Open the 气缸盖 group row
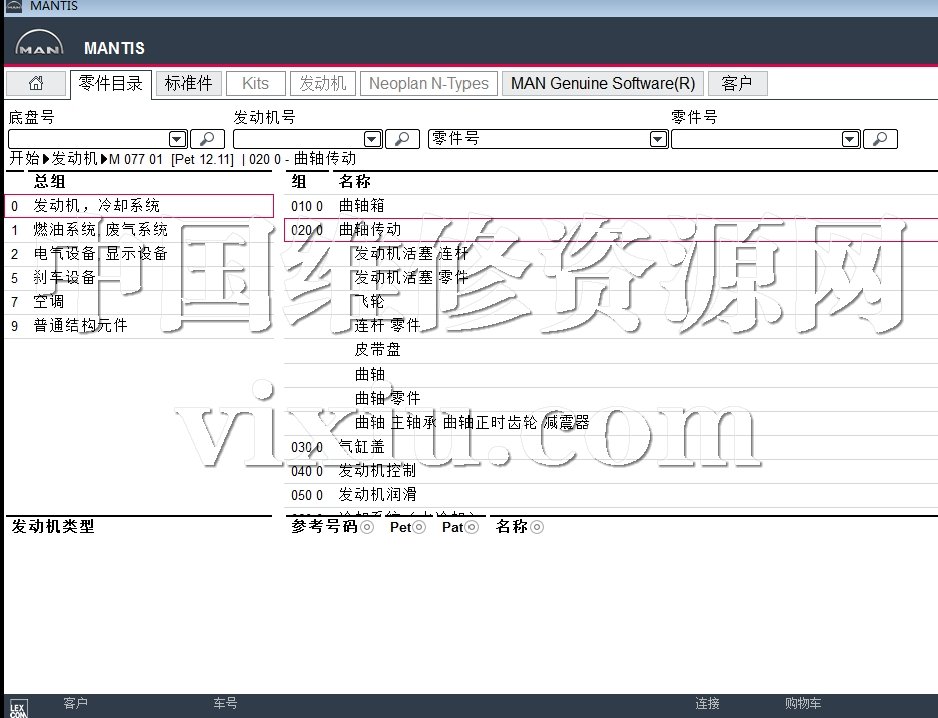The image size is (938, 718). (x=362, y=447)
